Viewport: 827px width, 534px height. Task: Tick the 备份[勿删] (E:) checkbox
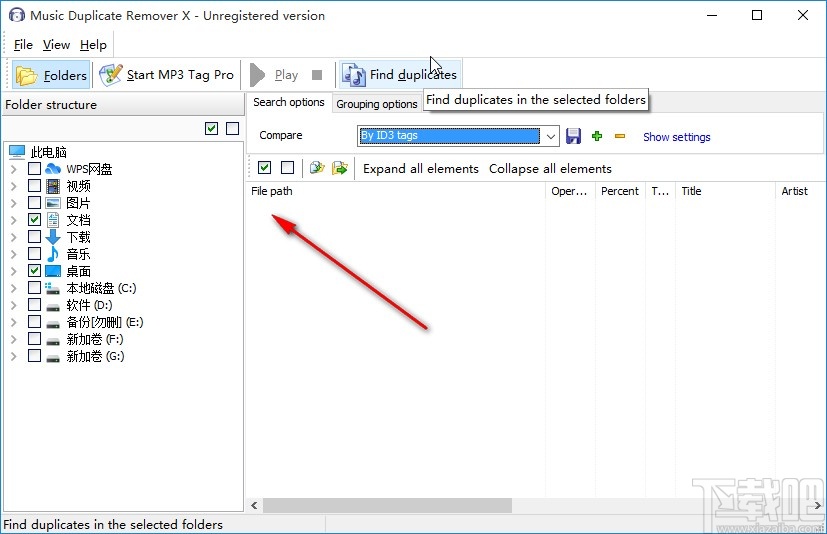click(x=34, y=322)
